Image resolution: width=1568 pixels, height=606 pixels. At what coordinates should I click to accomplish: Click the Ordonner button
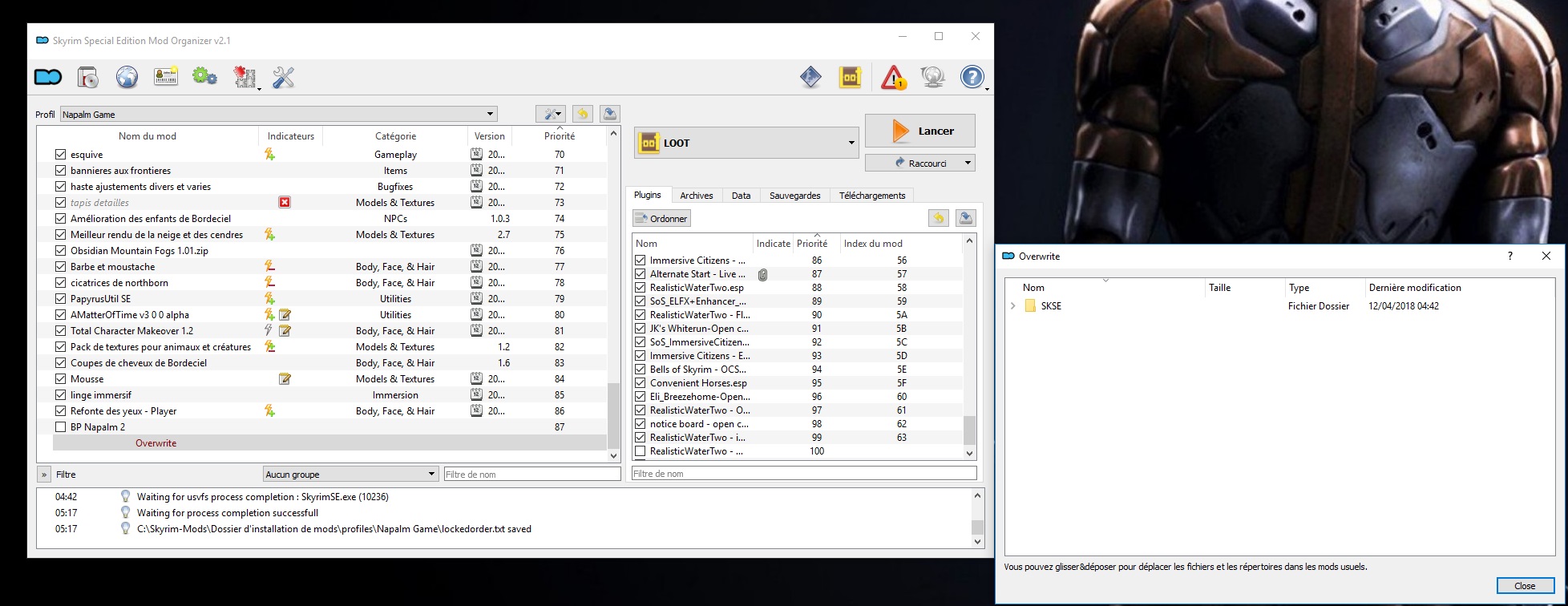[661, 219]
